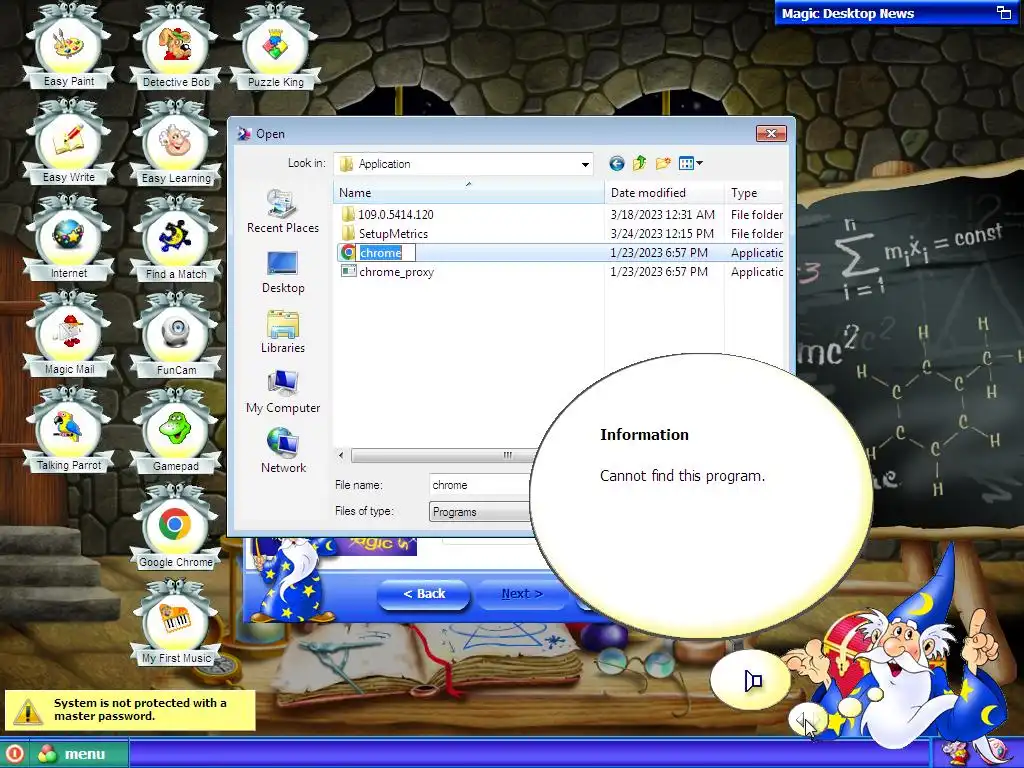Open Google Chrome desktop icon
Viewport: 1024px width, 768px height.
[x=176, y=526]
